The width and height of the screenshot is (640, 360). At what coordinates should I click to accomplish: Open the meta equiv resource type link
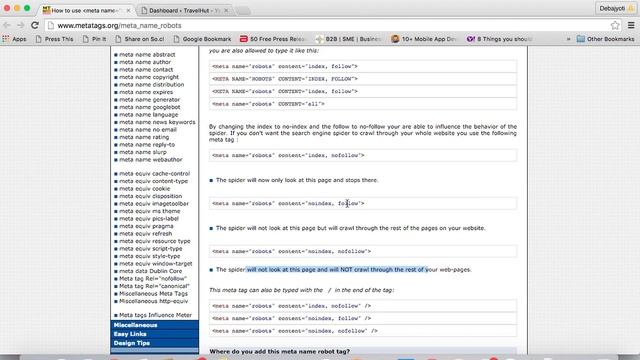[x=155, y=241]
